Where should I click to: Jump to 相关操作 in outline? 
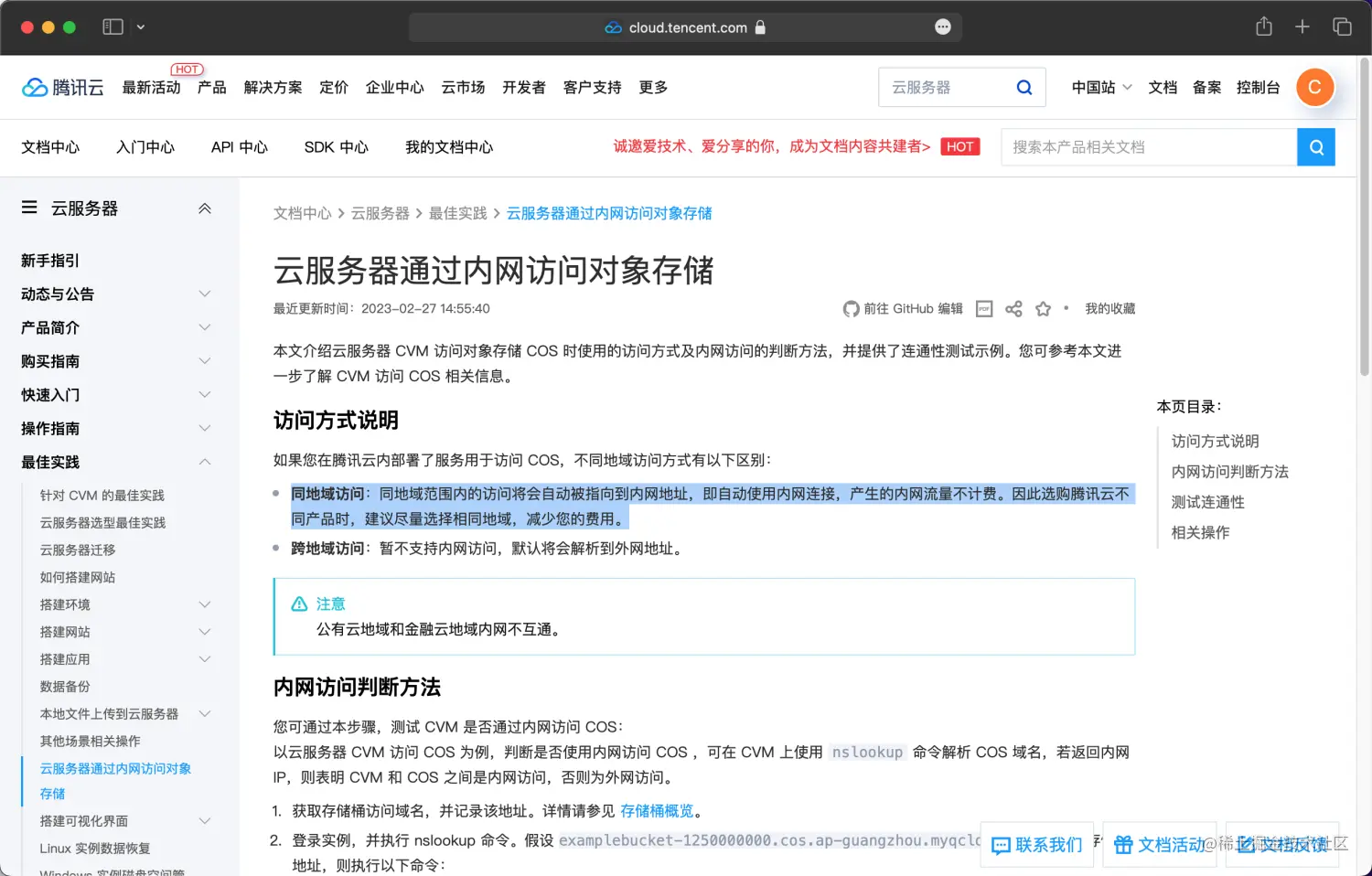pyautogui.click(x=1201, y=532)
